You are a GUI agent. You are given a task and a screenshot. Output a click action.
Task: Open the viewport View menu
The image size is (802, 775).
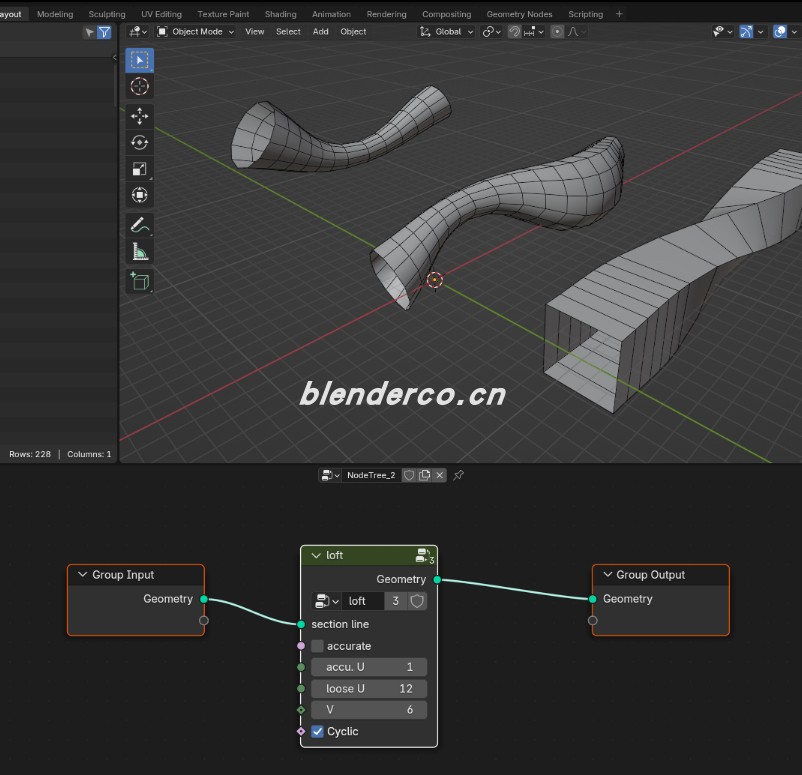[254, 32]
